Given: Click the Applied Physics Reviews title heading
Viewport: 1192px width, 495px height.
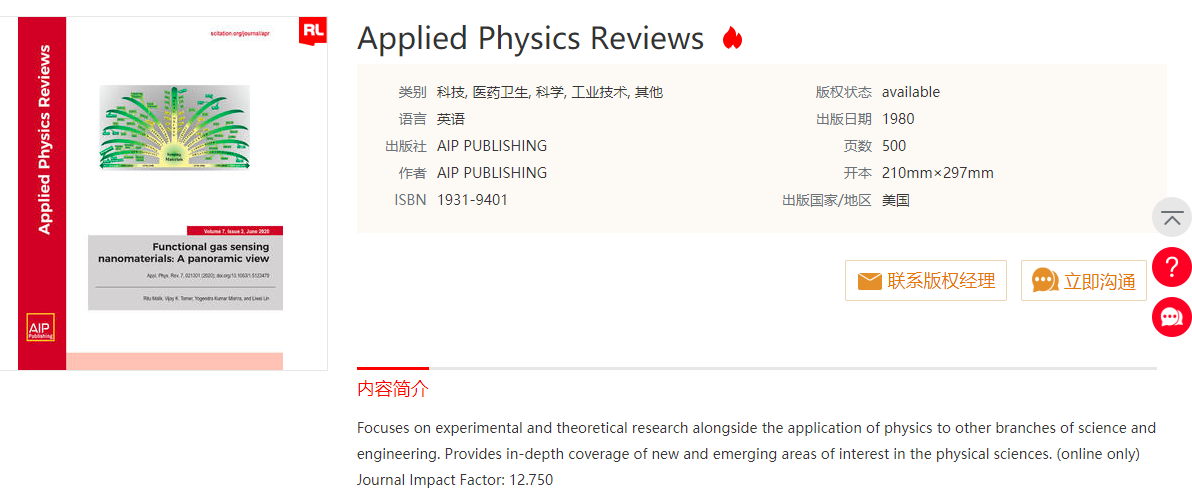Looking at the screenshot, I should click(x=531, y=38).
